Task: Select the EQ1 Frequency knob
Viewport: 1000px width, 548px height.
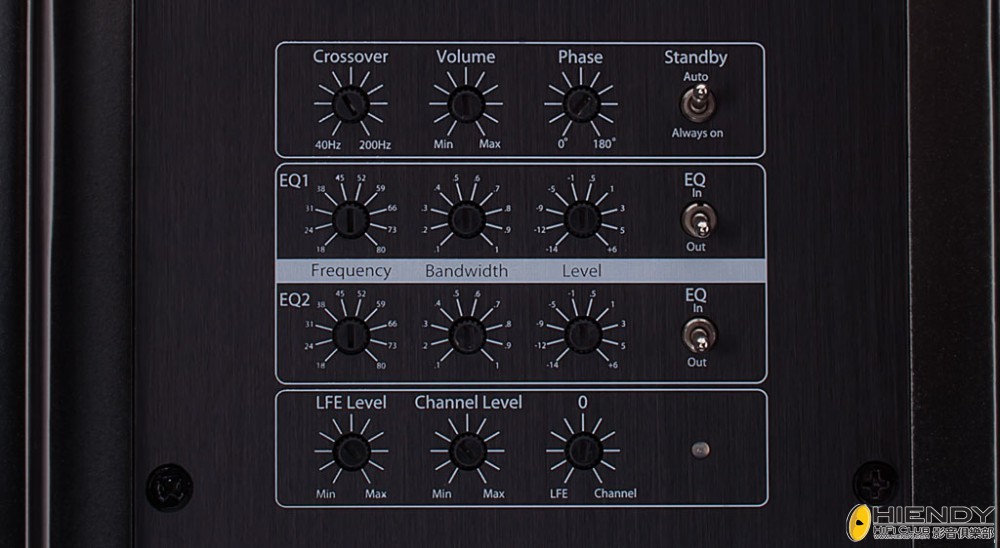Action: [x=350, y=219]
